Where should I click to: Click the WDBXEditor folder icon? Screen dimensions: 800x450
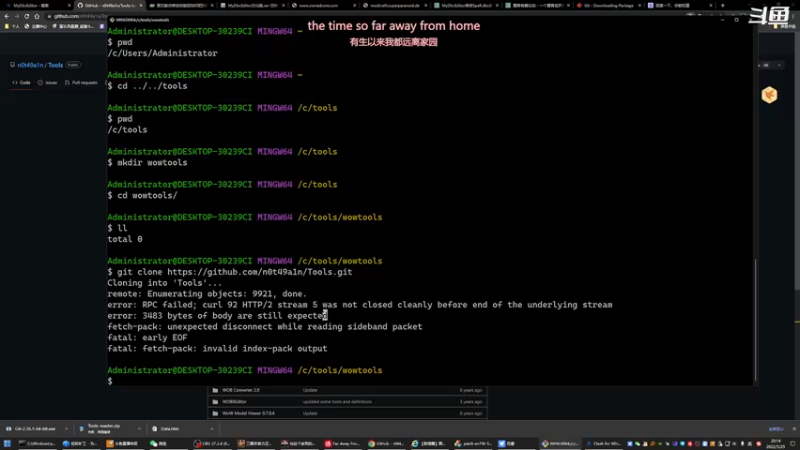pos(215,402)
